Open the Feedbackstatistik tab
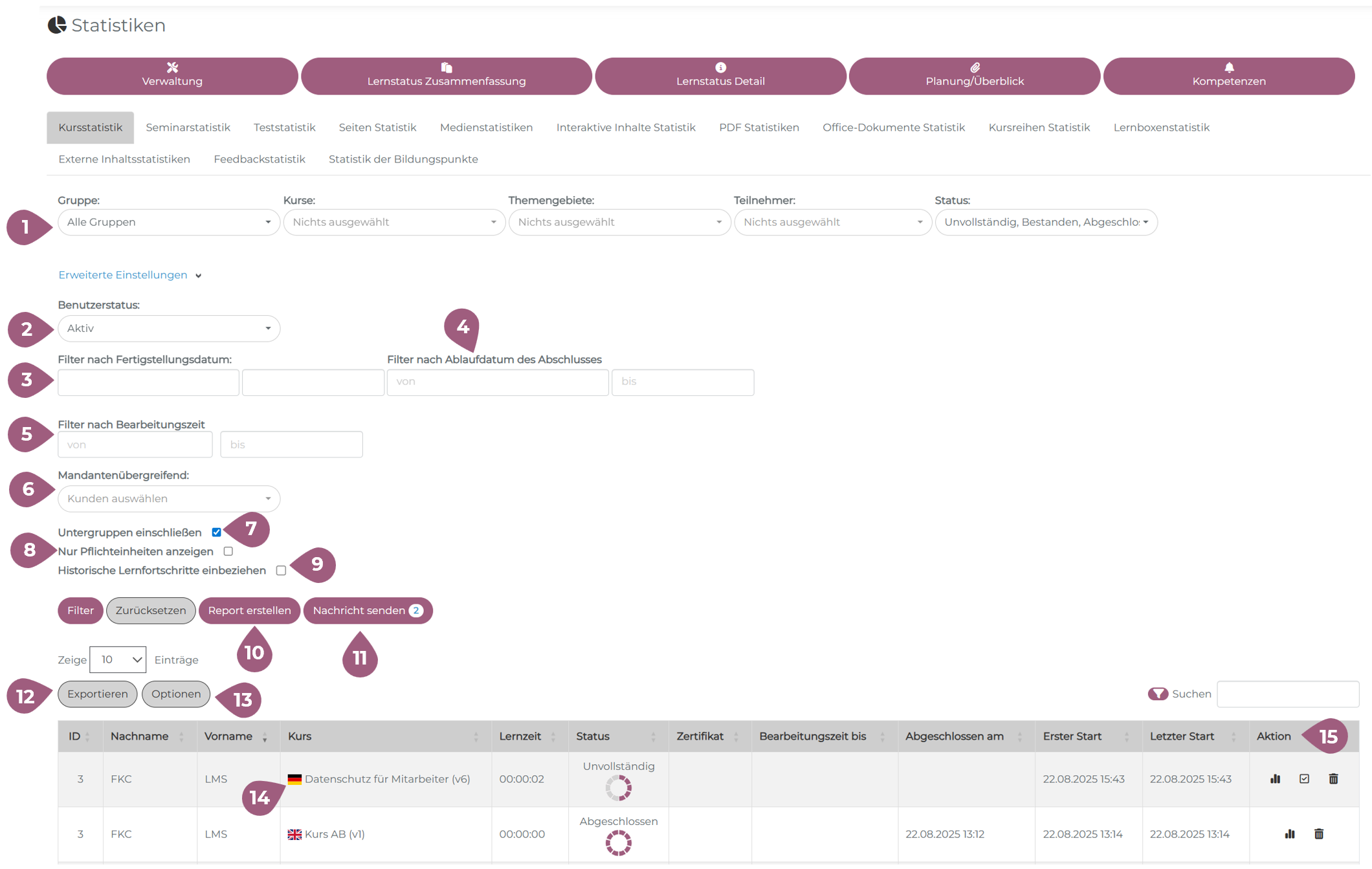 point(259,159)
